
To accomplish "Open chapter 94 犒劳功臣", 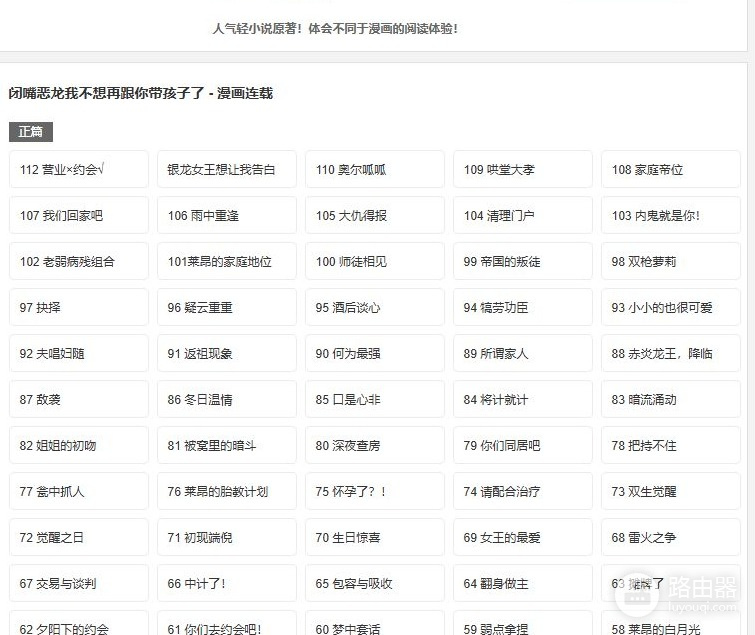I will 523,307.
